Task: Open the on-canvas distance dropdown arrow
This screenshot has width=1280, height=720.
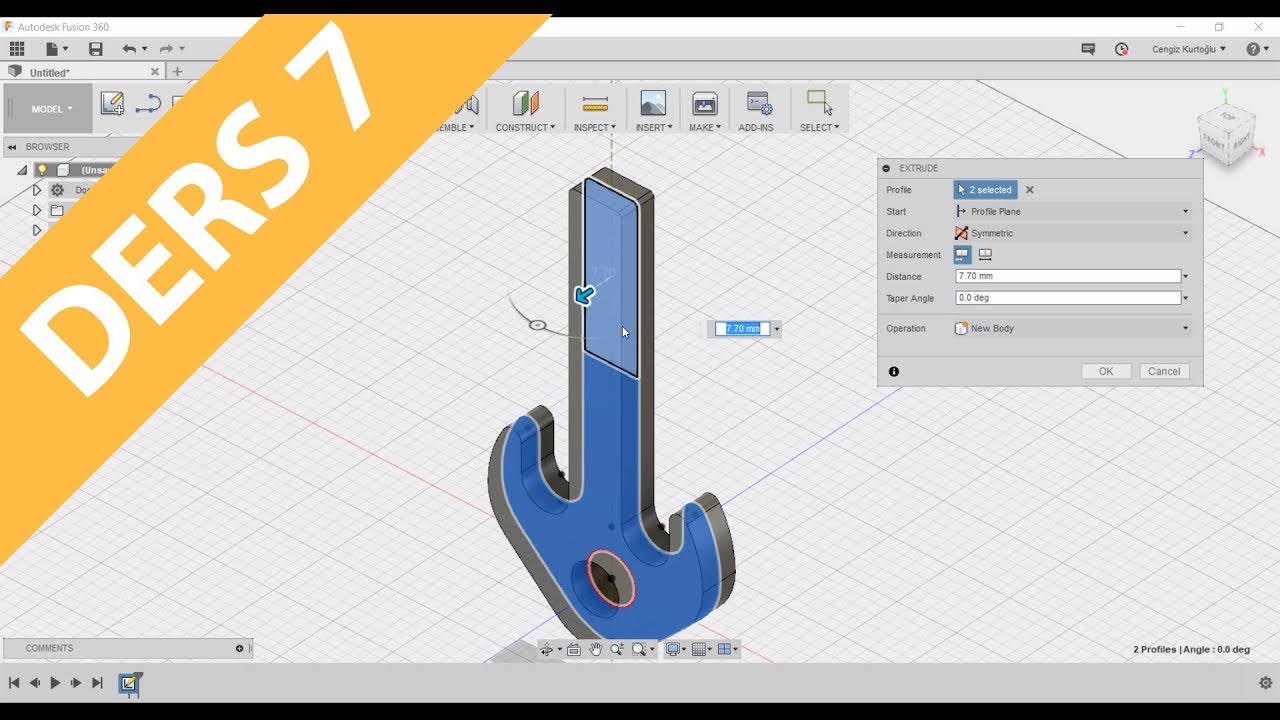Action: point(777,328)
